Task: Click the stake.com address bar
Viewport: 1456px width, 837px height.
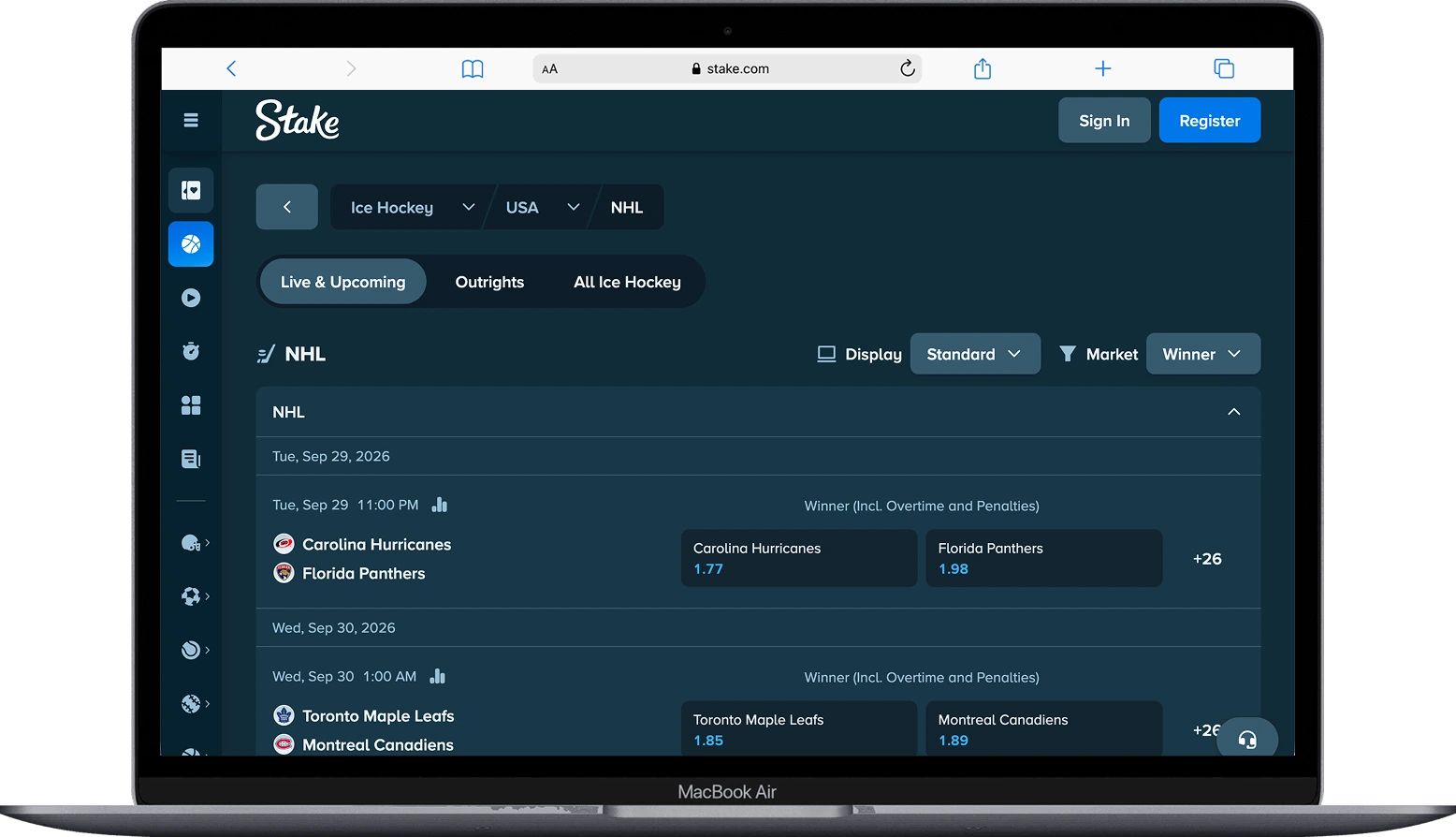Action: 727,68
